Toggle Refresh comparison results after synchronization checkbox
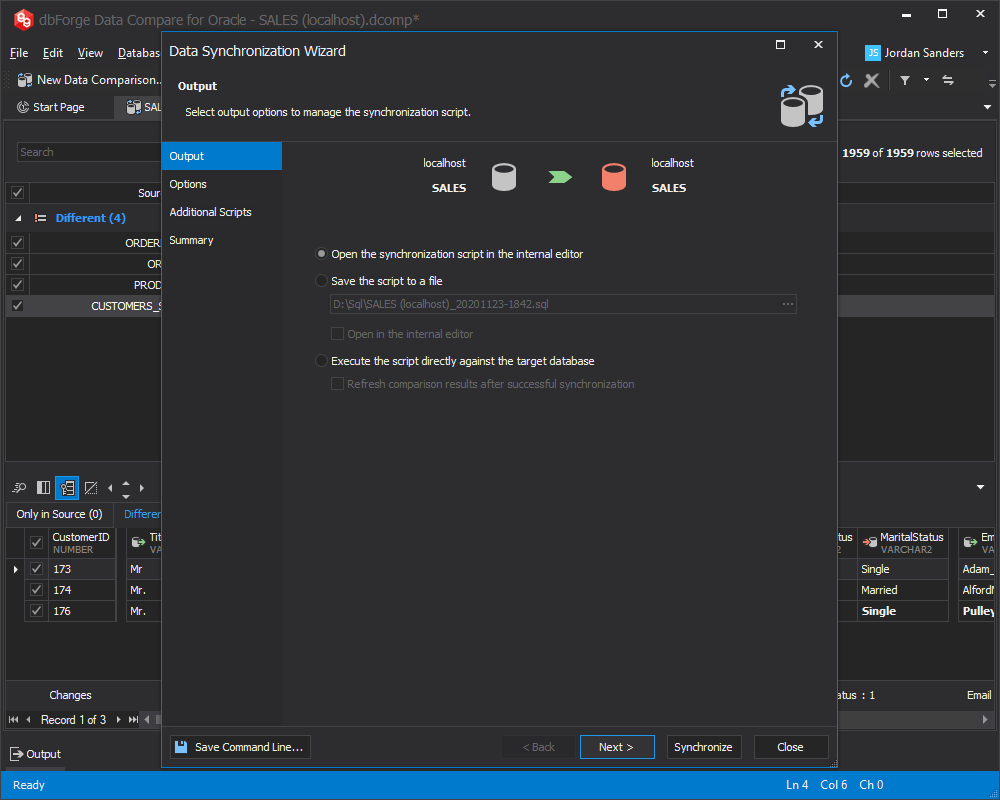1000x800 pixels. click(337, 384)
